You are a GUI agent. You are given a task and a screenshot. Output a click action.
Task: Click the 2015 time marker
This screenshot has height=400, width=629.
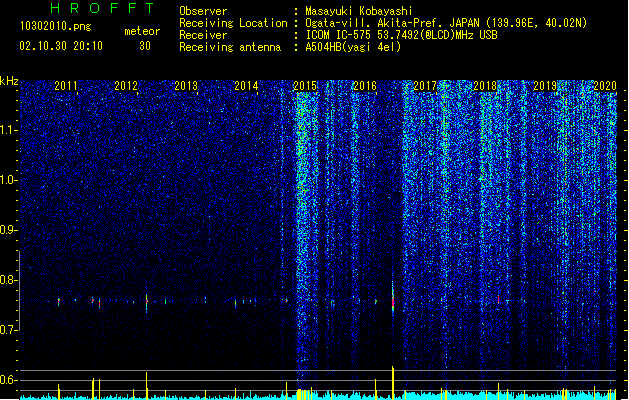tap(305, 86)
